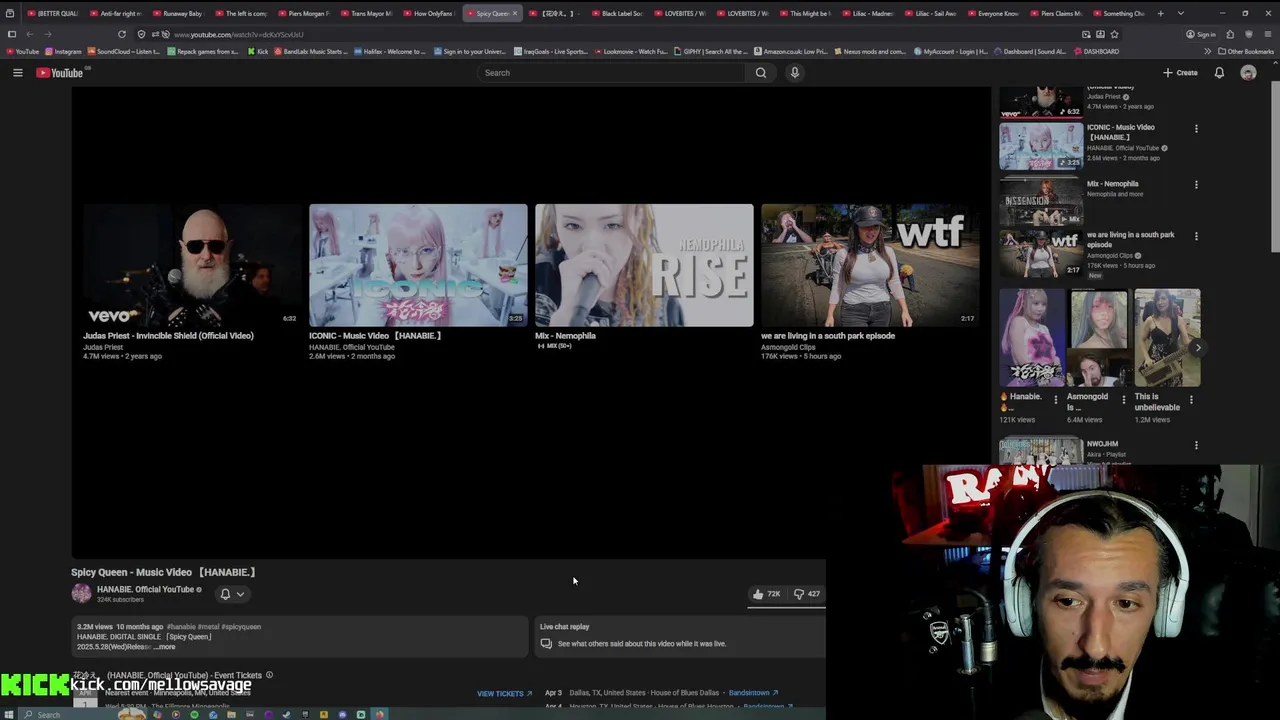Image resolution: width=1280 pixels, height=720 pixels.
Task: Click the Create button
Action: pos(1180,73)
